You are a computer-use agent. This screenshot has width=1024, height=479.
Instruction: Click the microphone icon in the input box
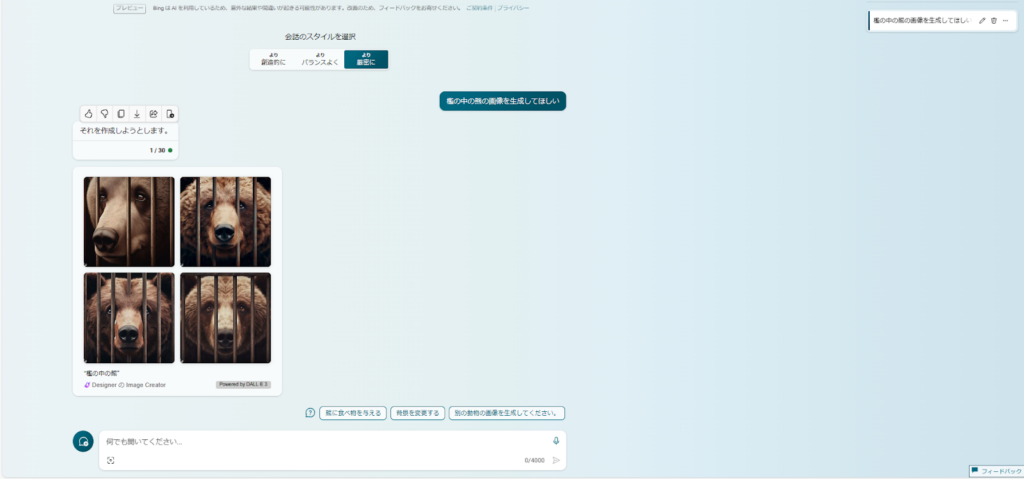tap(556, 441)
